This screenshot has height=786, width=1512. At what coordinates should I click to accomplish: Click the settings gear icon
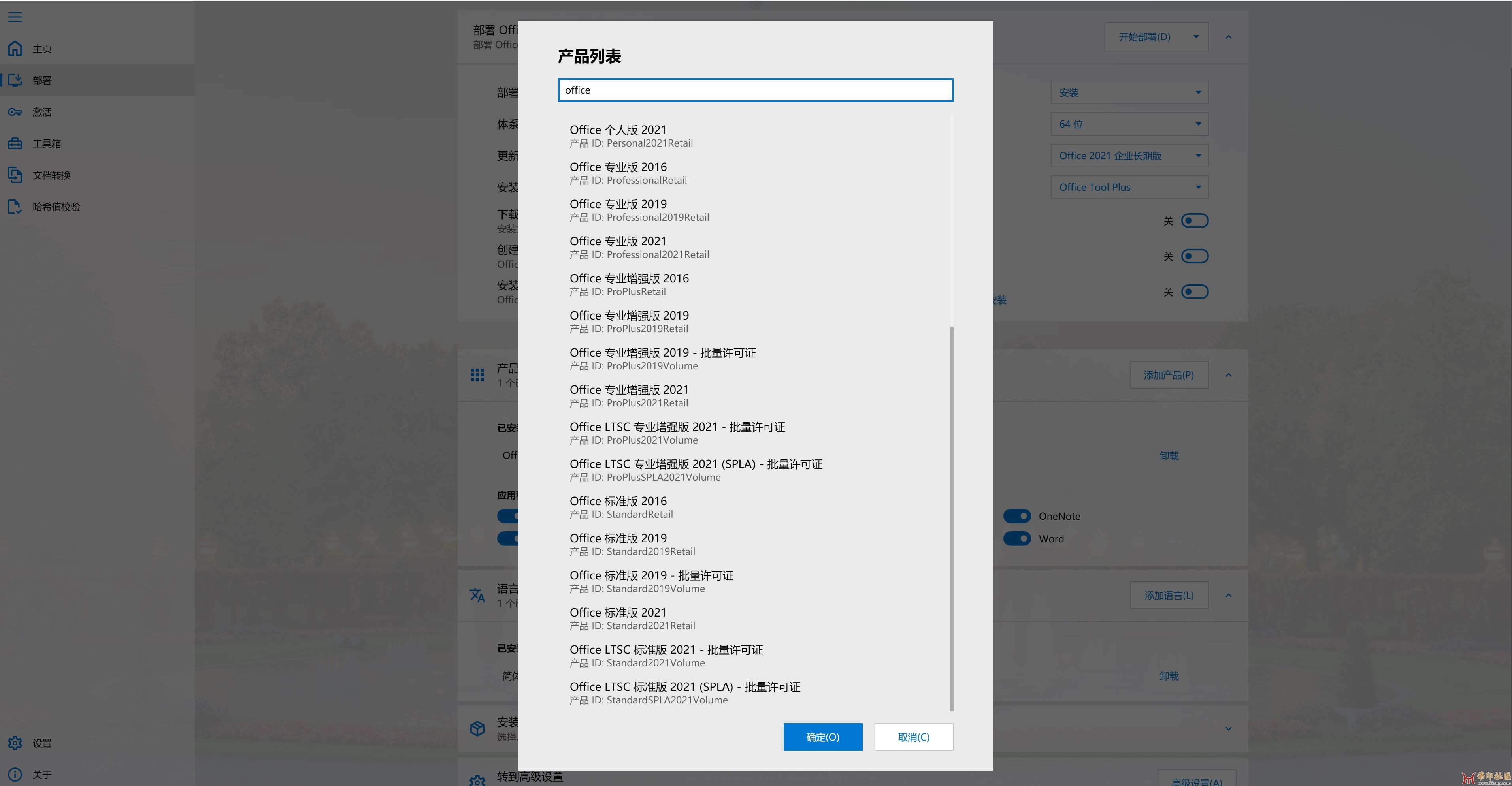coord(15,743)
